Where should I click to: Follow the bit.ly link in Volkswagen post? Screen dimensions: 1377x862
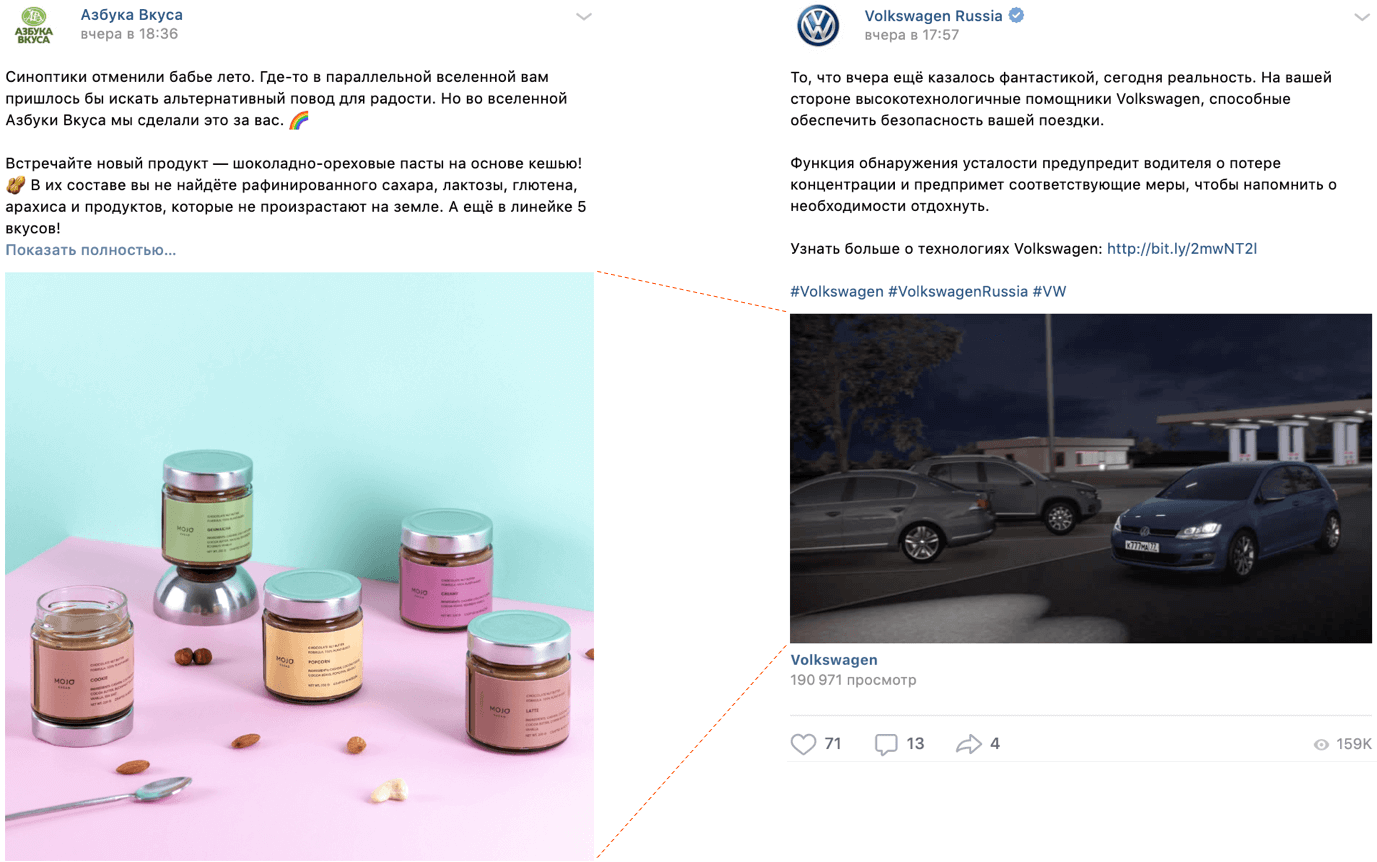[1181, 248]
